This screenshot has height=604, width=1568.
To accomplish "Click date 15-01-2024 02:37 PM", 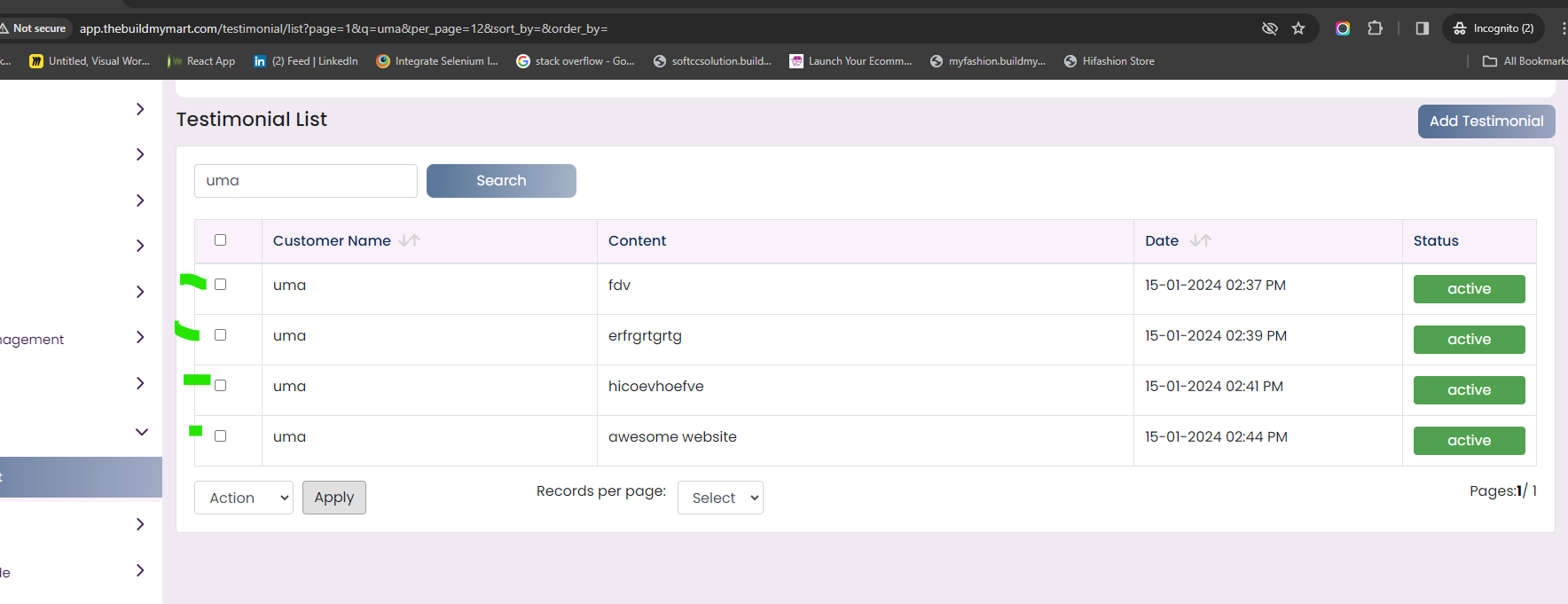I will [x=1215, y=286].
